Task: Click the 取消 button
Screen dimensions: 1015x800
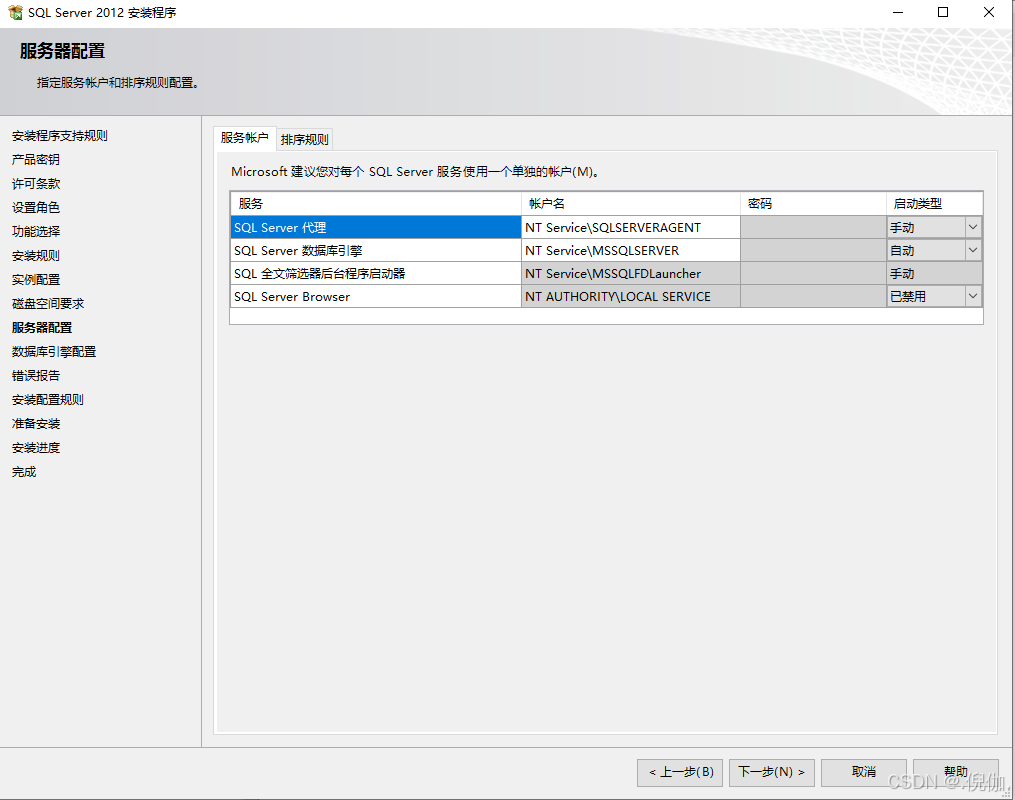Action: tap(864, 772)
